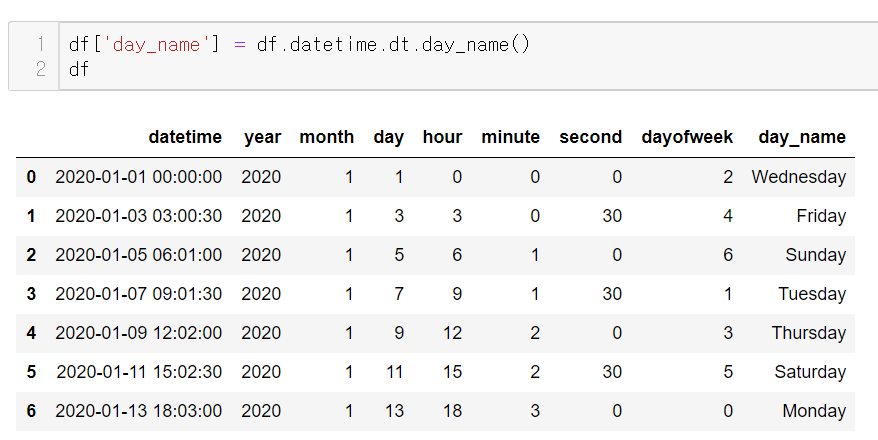Viewport: 878px width, 440px height.
Task: Click the datetime cell 2020-01-03 03:00:30
Action: tap(138, 216)
